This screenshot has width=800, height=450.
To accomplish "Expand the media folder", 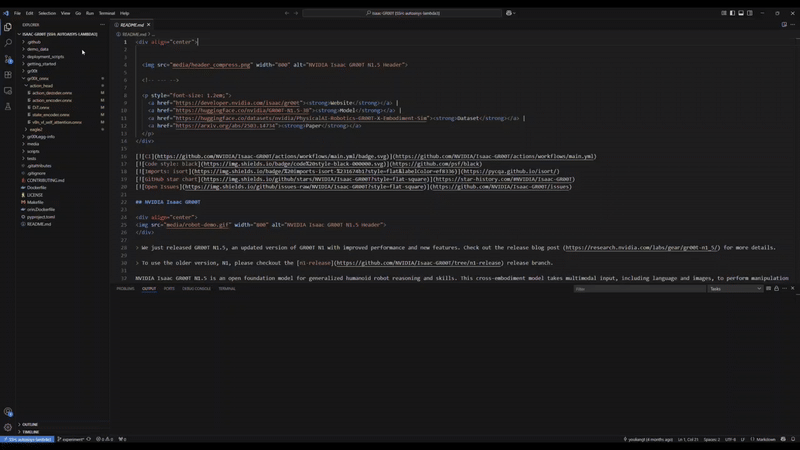I will pos(33,144).
